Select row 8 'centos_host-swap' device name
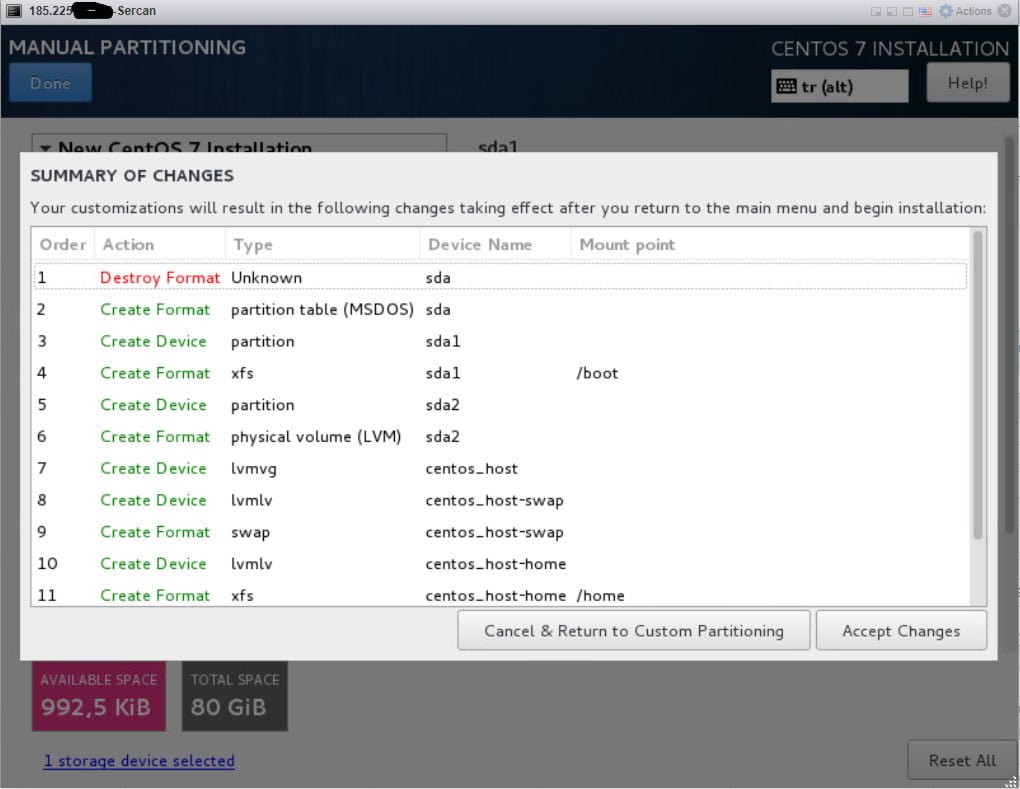The width and height of the screenshot is (1020, 789). point(494,500)
